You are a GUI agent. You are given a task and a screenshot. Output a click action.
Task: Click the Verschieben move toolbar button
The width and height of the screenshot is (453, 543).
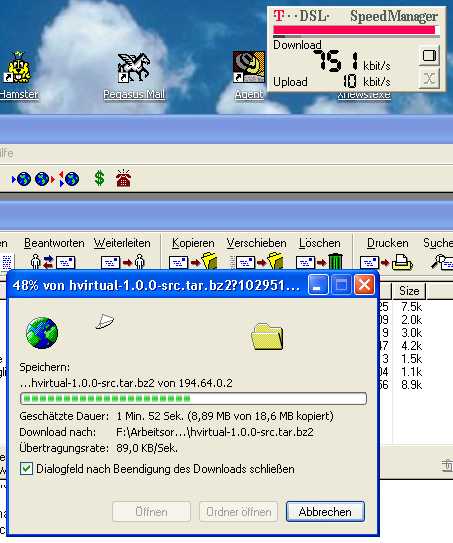coord(256,253)
